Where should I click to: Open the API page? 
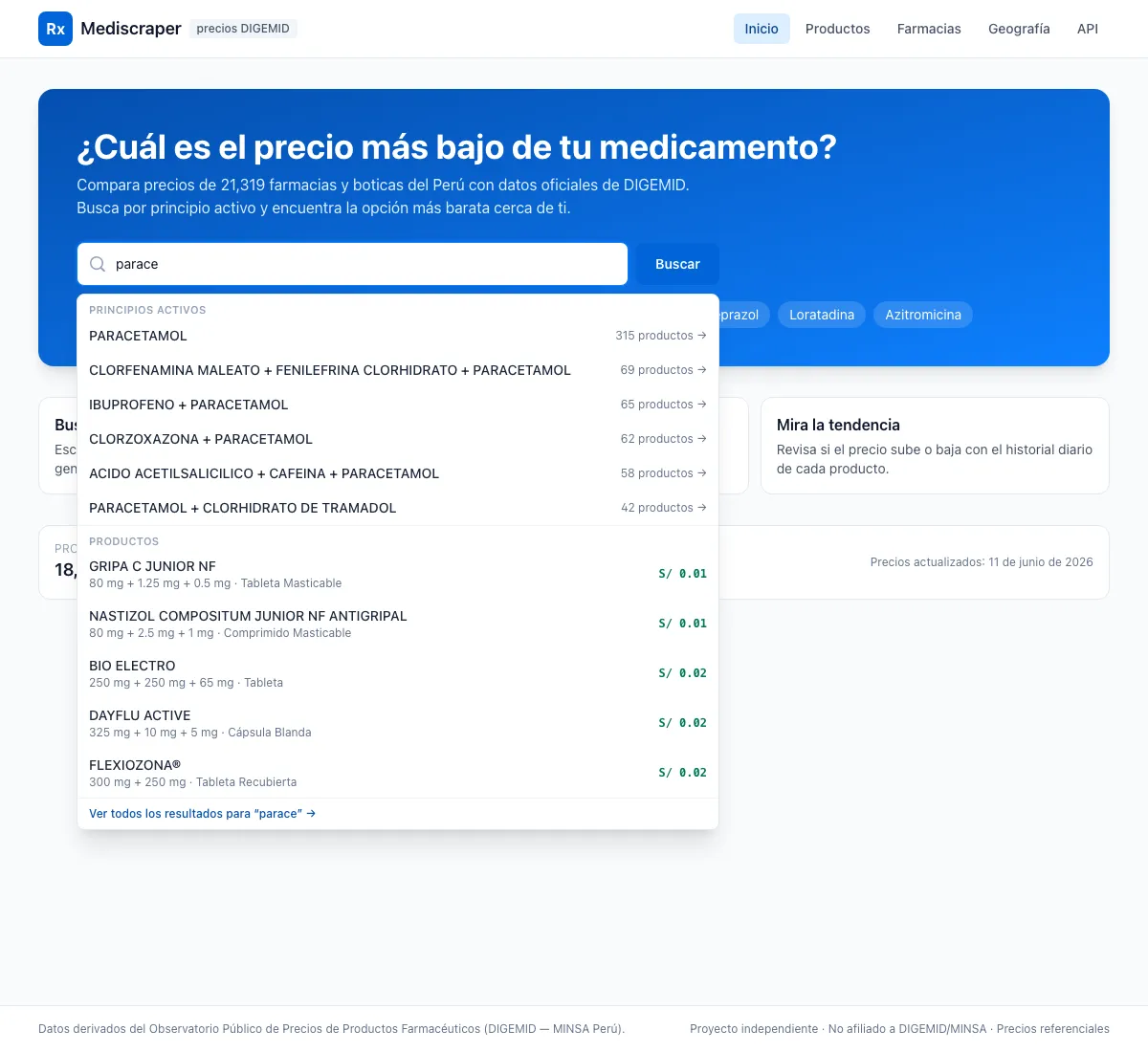click(1088, 29)
